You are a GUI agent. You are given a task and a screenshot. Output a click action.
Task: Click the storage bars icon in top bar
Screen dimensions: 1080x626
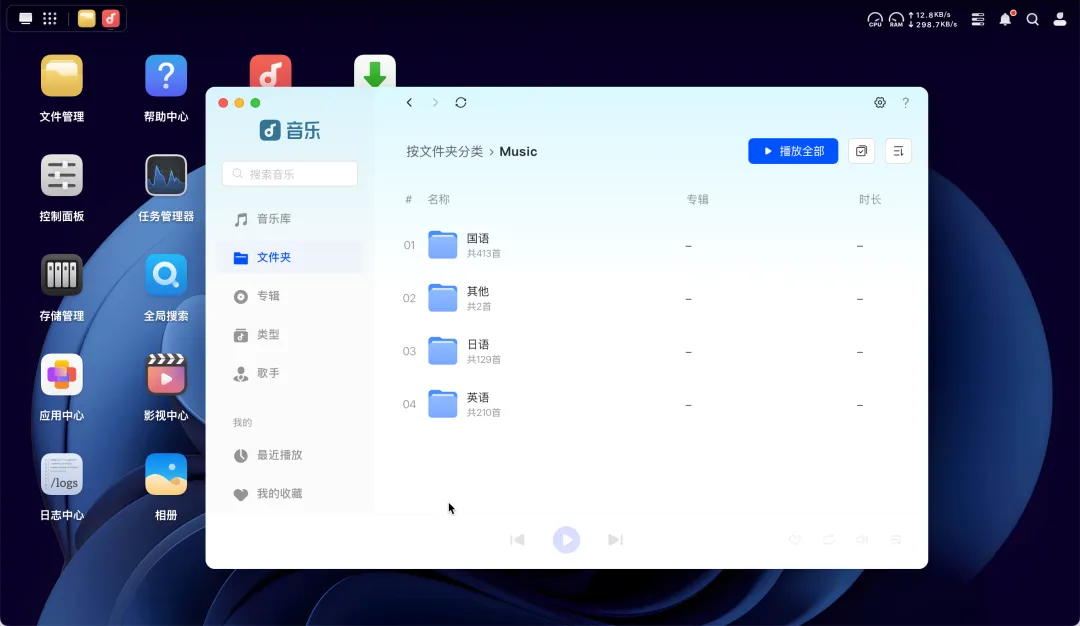pyautogui.click(x=978, y=19)
